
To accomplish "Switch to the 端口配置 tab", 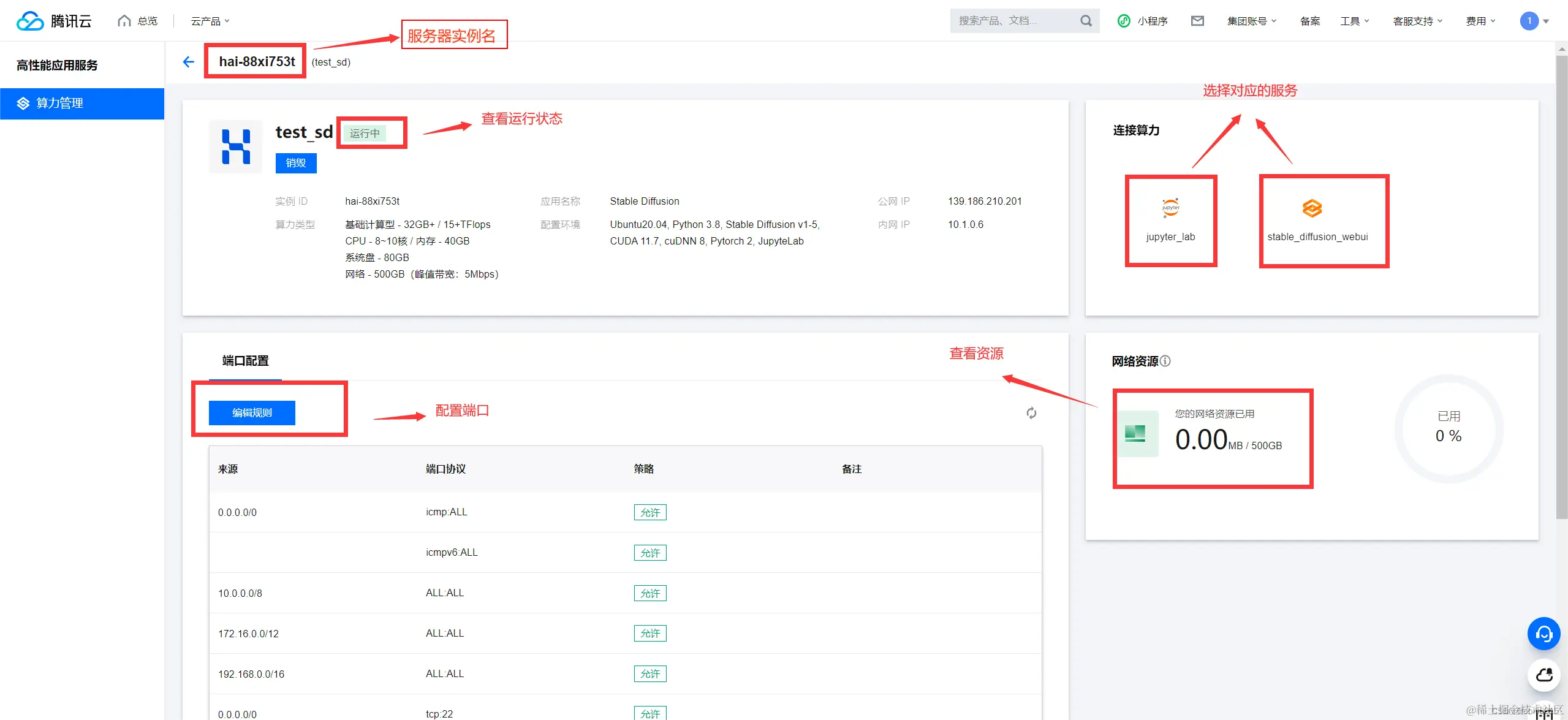I will pos(245,361).
